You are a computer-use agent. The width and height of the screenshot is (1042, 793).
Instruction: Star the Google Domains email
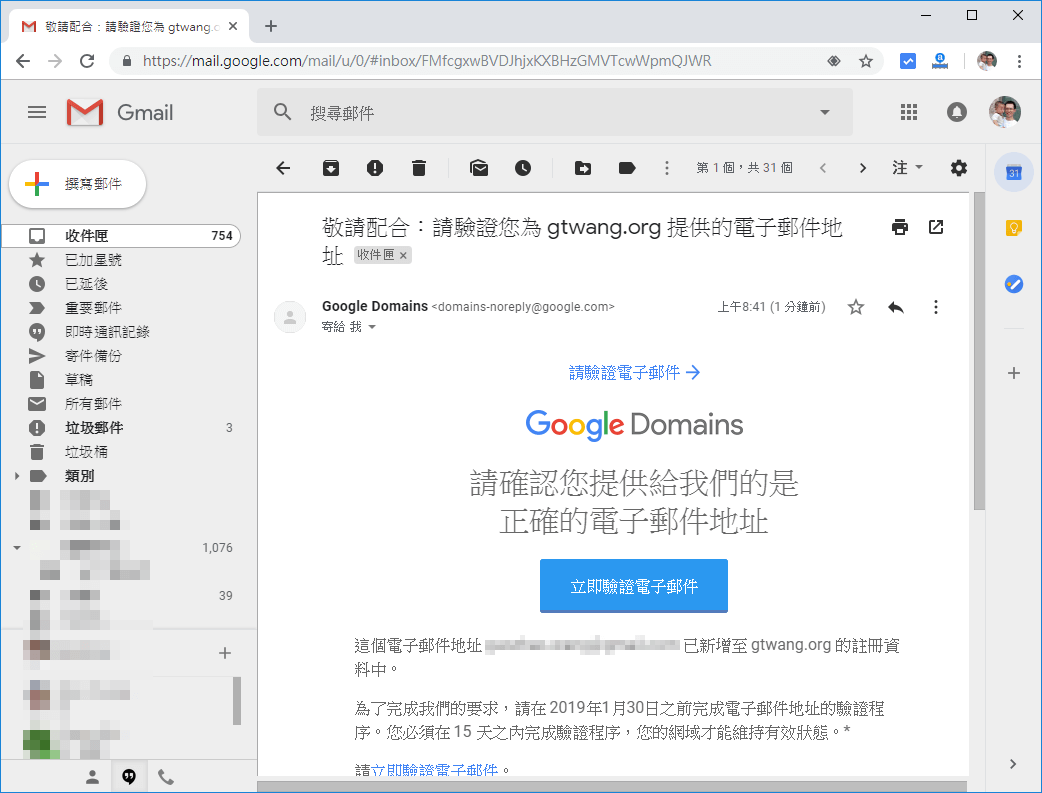[x=855, y=307]
